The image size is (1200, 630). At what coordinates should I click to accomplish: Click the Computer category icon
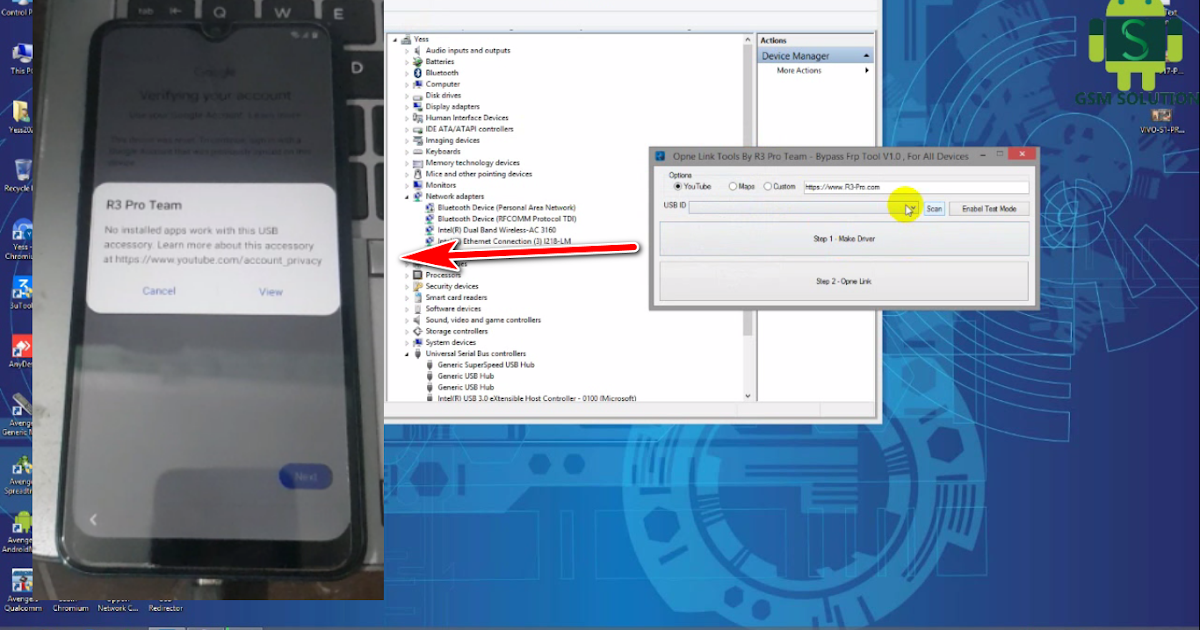tap(419, 84)
